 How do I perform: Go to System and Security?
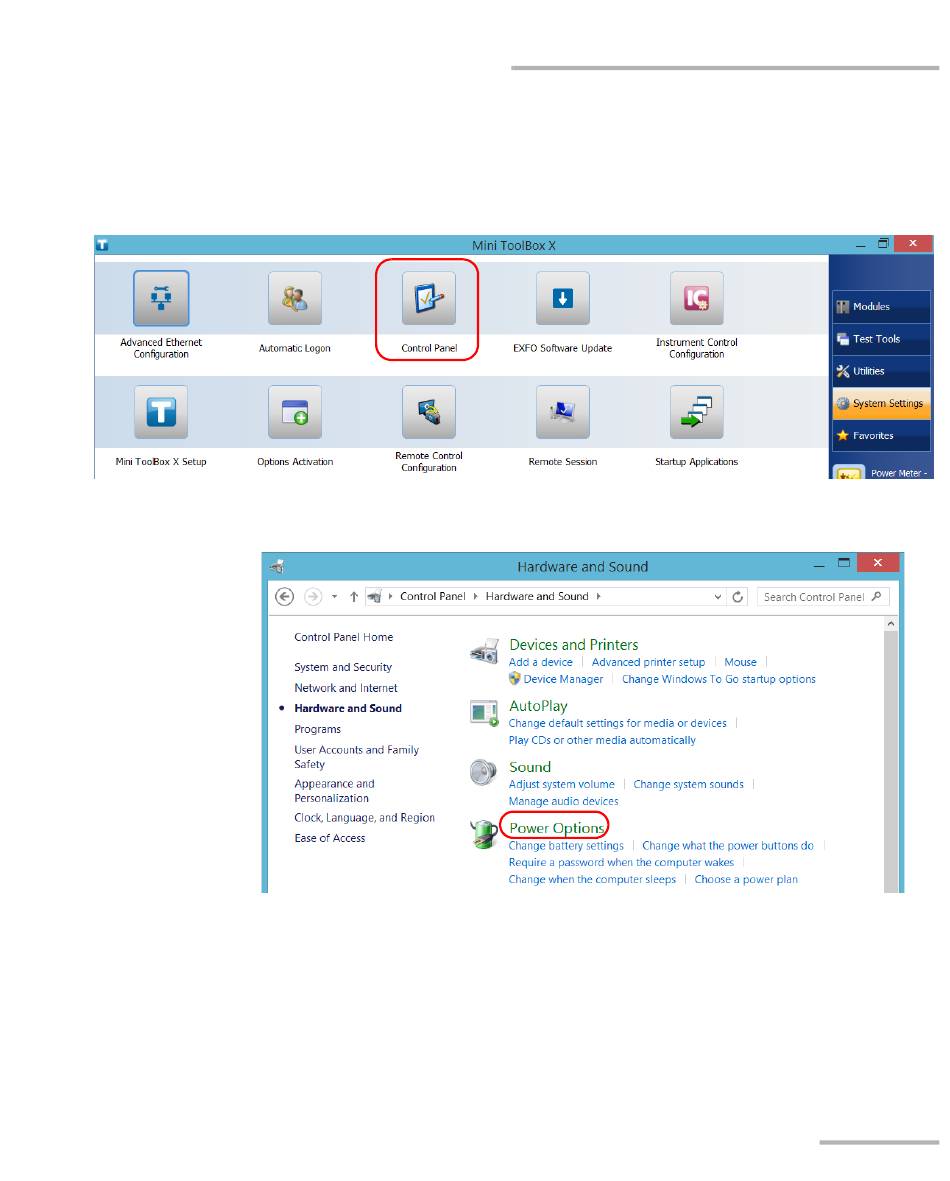tap(343, 667)
